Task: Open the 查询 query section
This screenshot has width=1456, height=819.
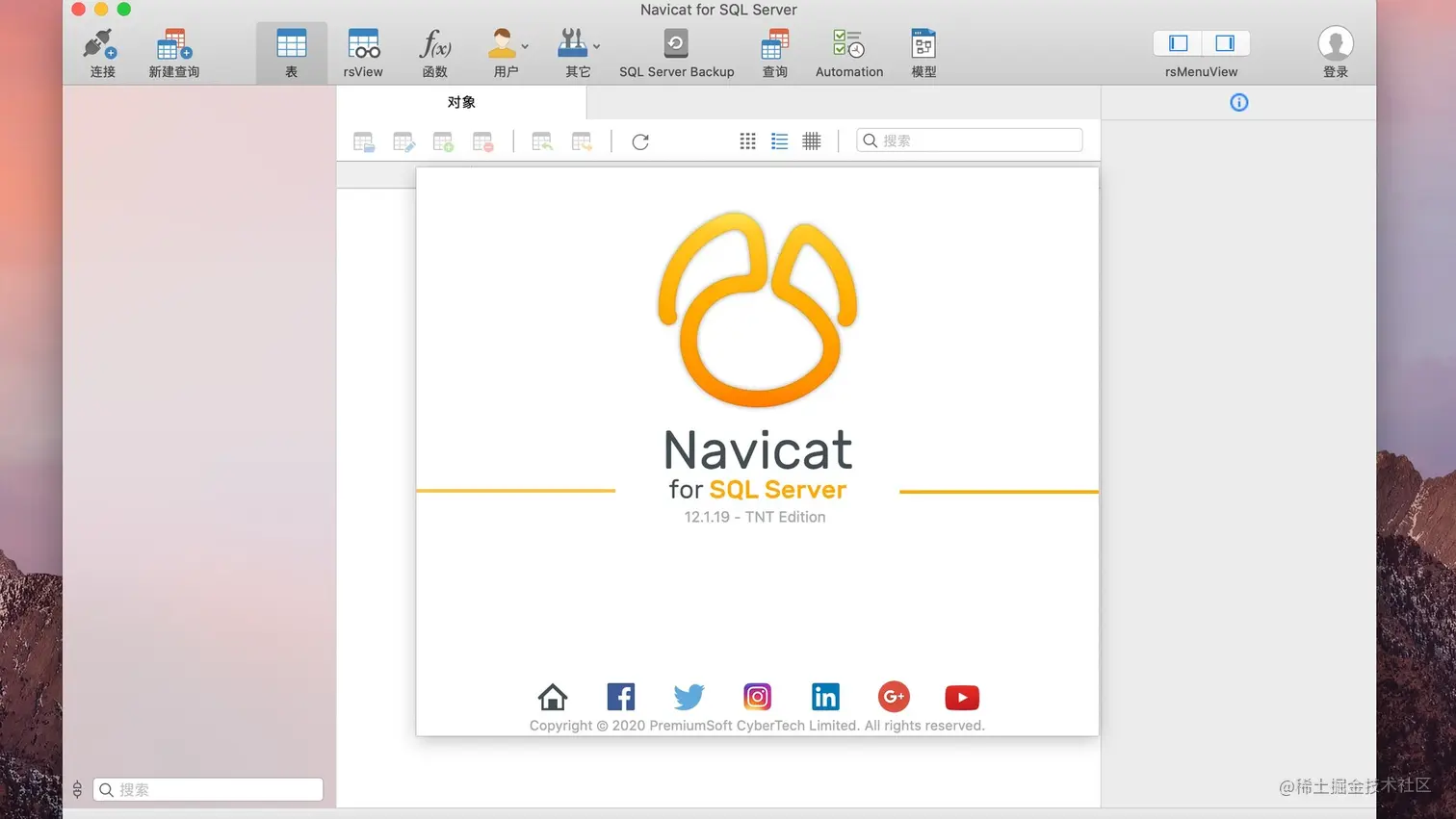Action: [x=775, y=52]
